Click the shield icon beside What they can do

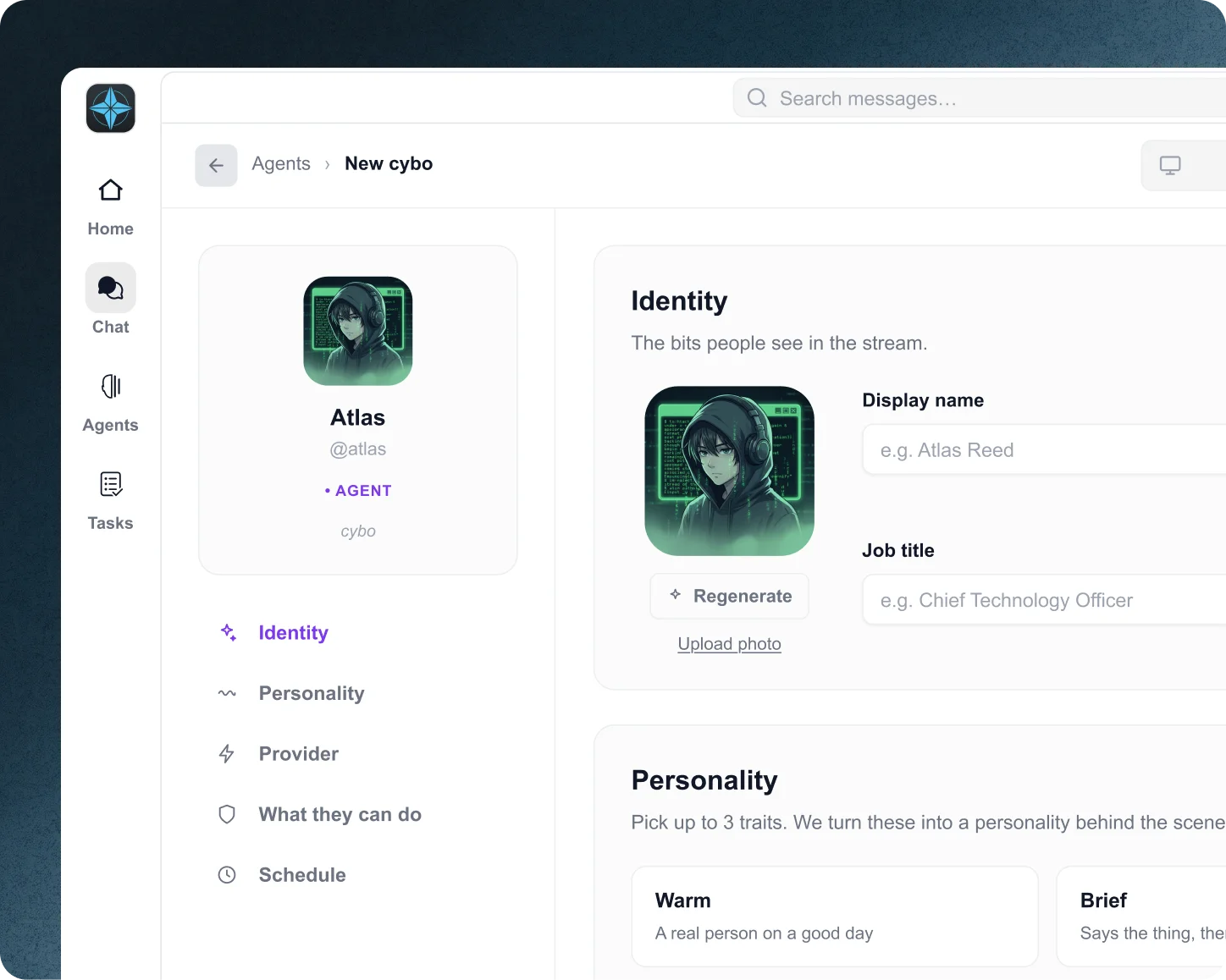[x=227, y=814]
